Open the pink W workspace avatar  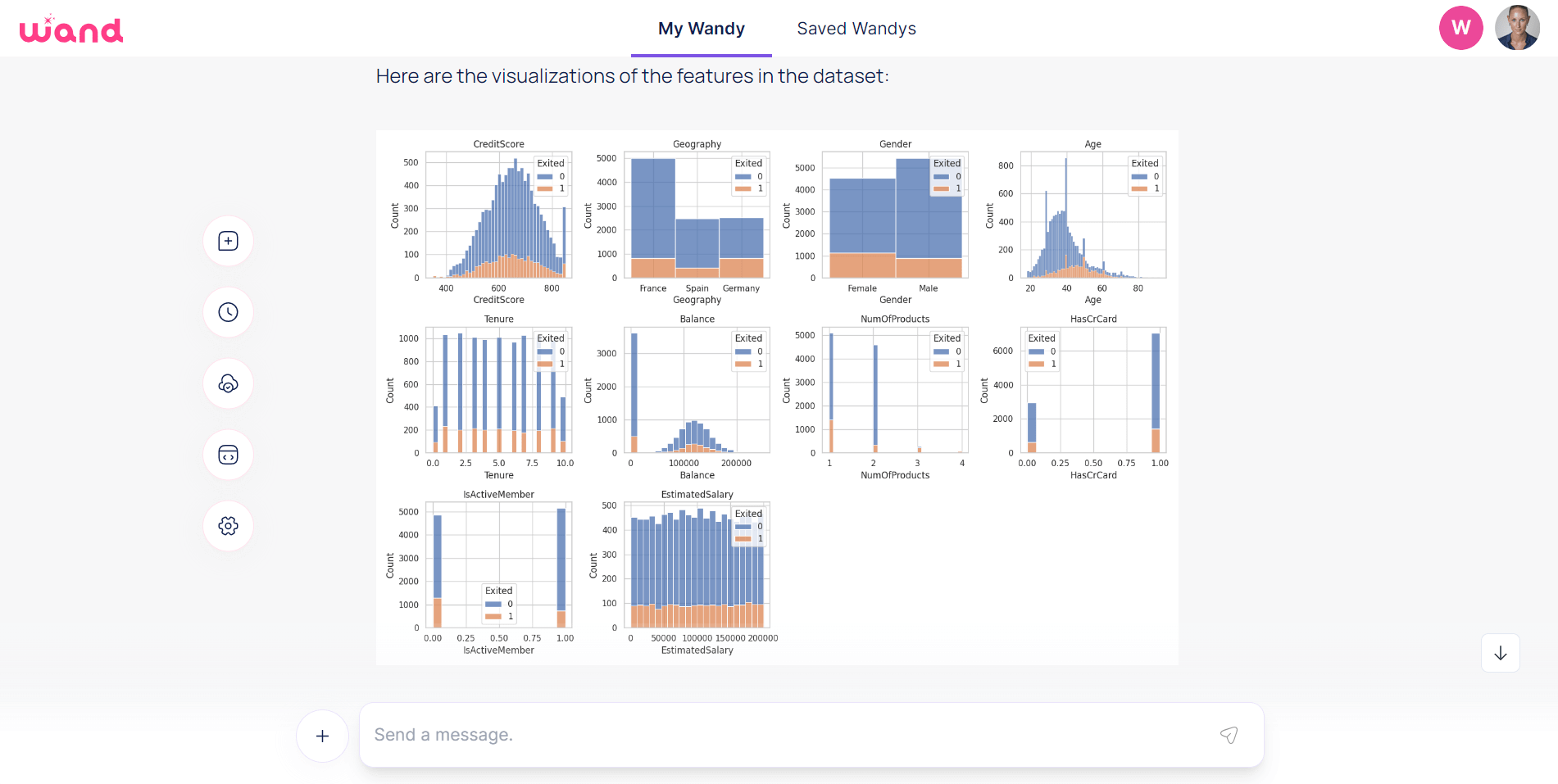point(1460,28)
